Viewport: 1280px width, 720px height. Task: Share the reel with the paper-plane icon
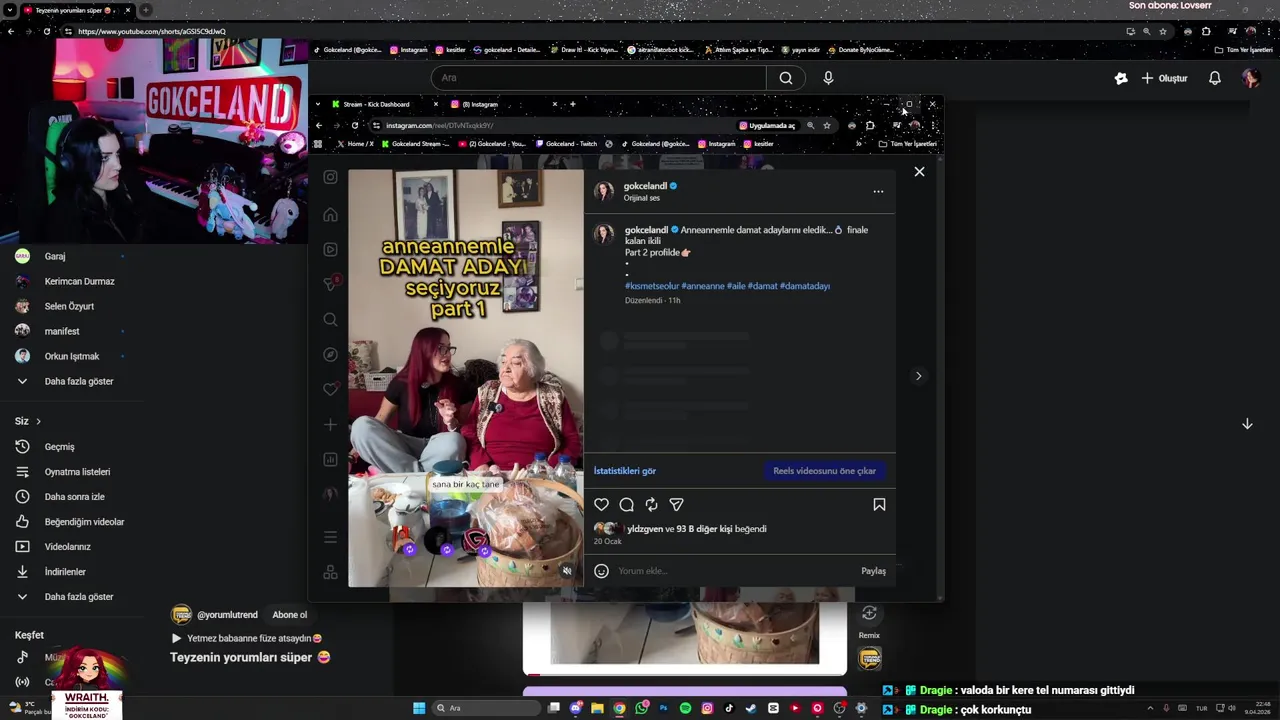(676, 505)
